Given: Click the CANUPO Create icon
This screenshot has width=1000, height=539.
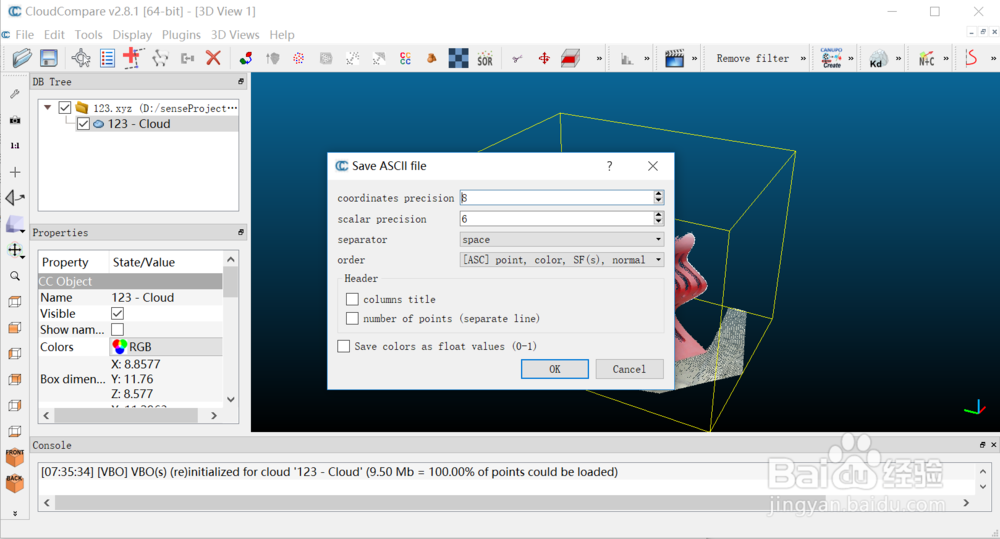Looking at the screenshot, I should coord(832,58).
